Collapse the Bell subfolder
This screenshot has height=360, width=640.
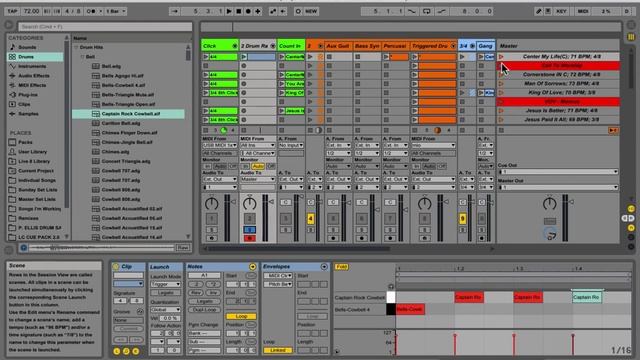82,57
